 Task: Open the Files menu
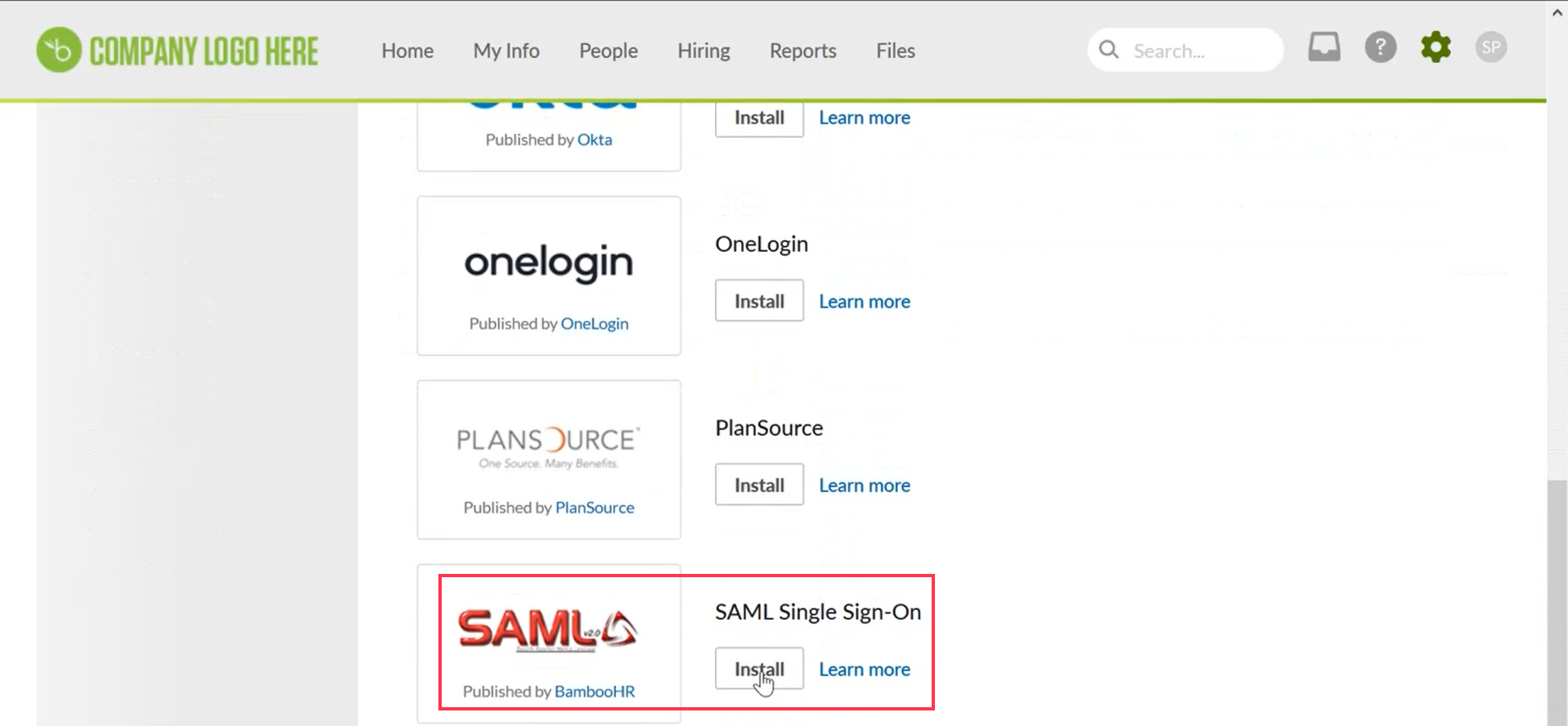(896, 51)
